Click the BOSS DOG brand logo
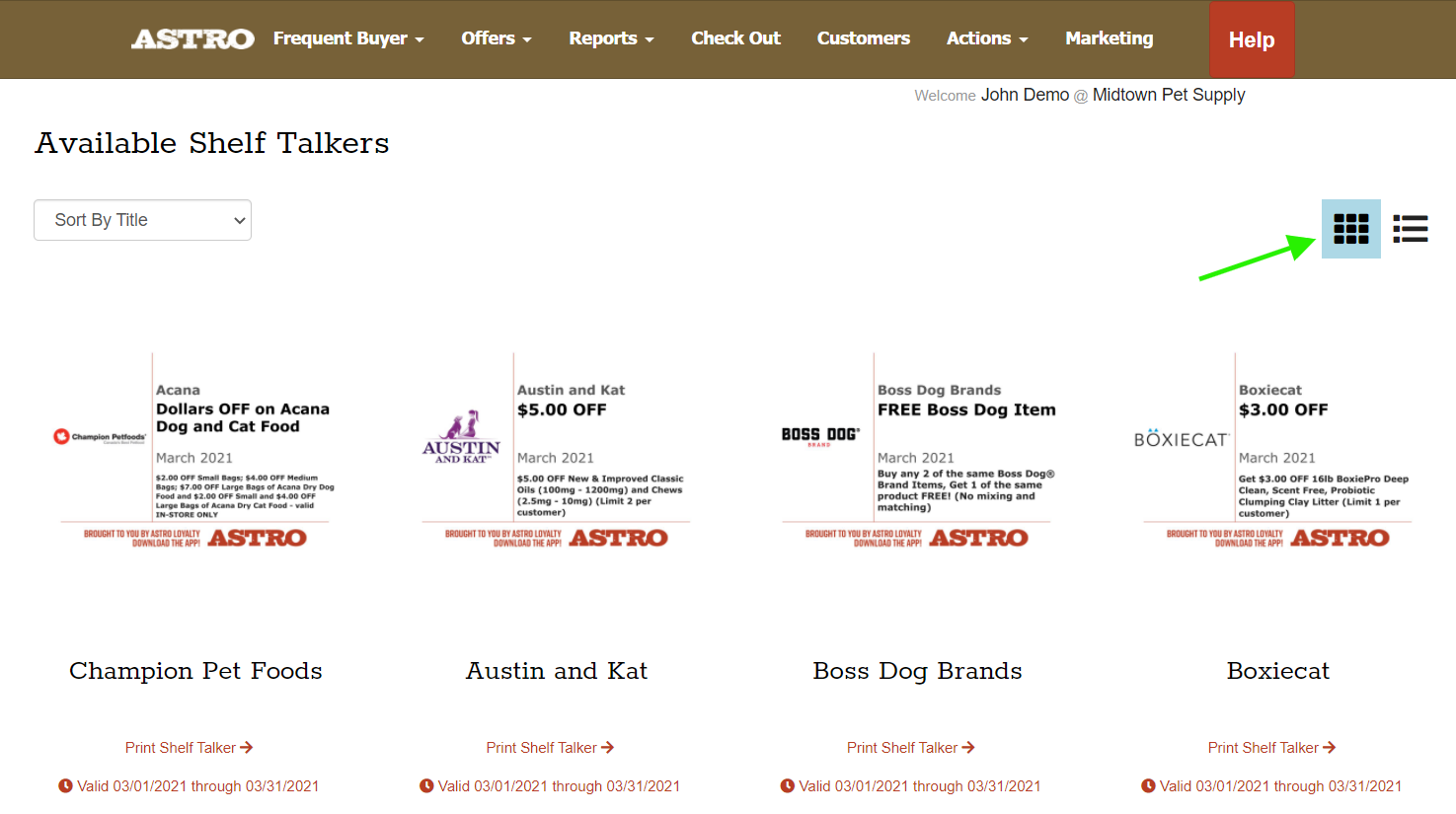The image size is (1456, 814). [x=820, y=436]
